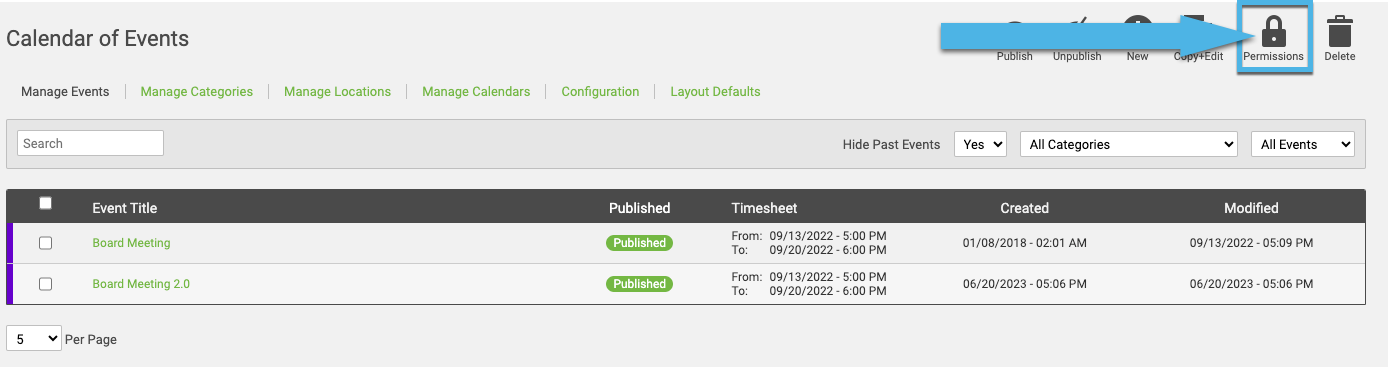Image resolution: width=1388 pixels, height=367 pixels.
Task: Go to the Manage Locations tab
Action: [x=337, y=91]
